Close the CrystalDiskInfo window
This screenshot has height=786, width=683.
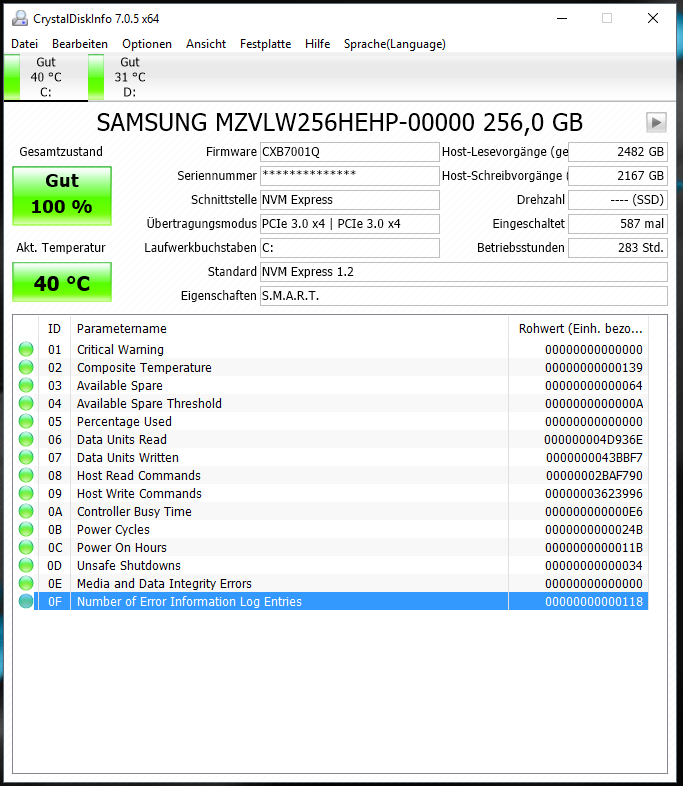(x=652, y=19)
